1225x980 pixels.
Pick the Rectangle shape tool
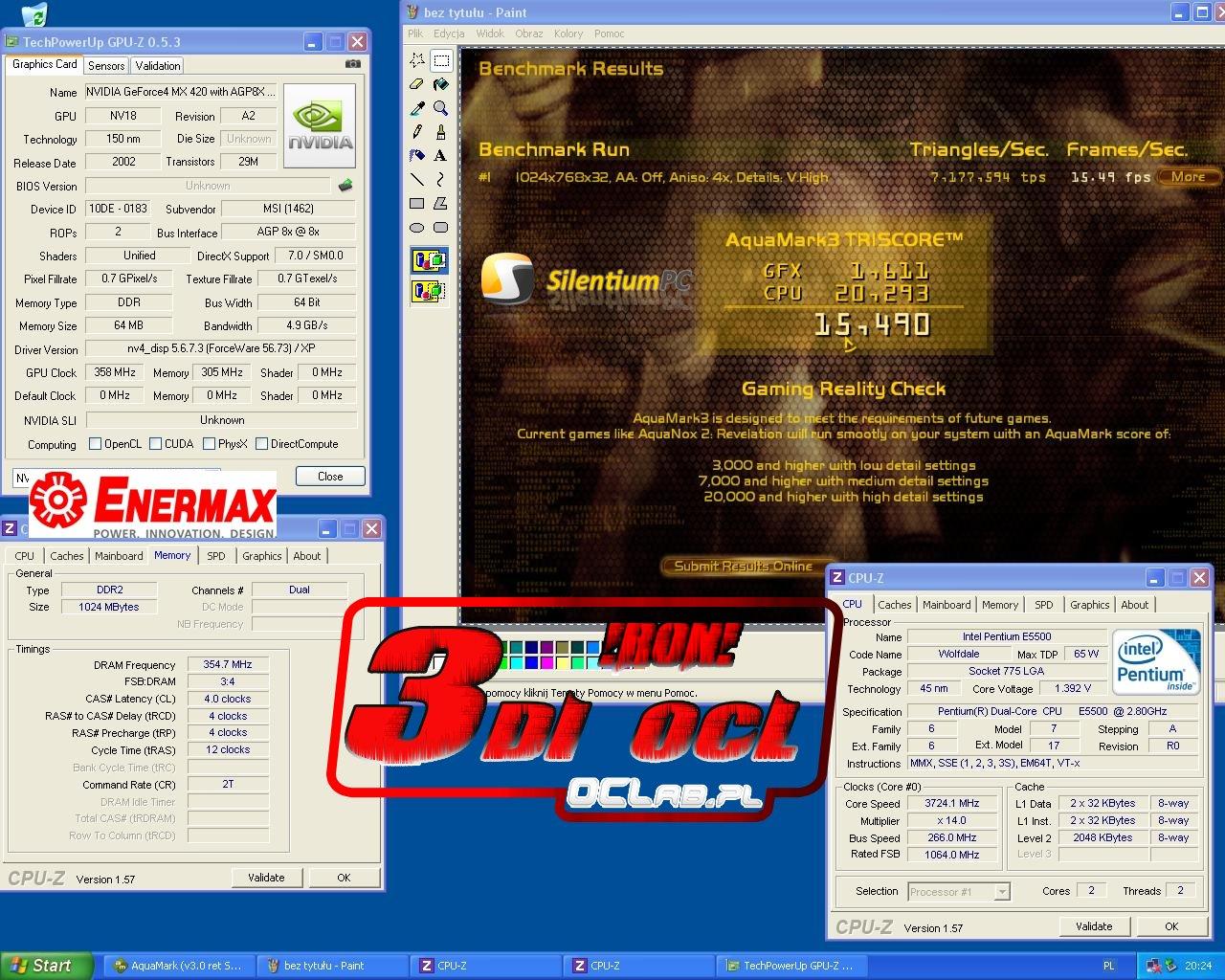coord(417,203)
